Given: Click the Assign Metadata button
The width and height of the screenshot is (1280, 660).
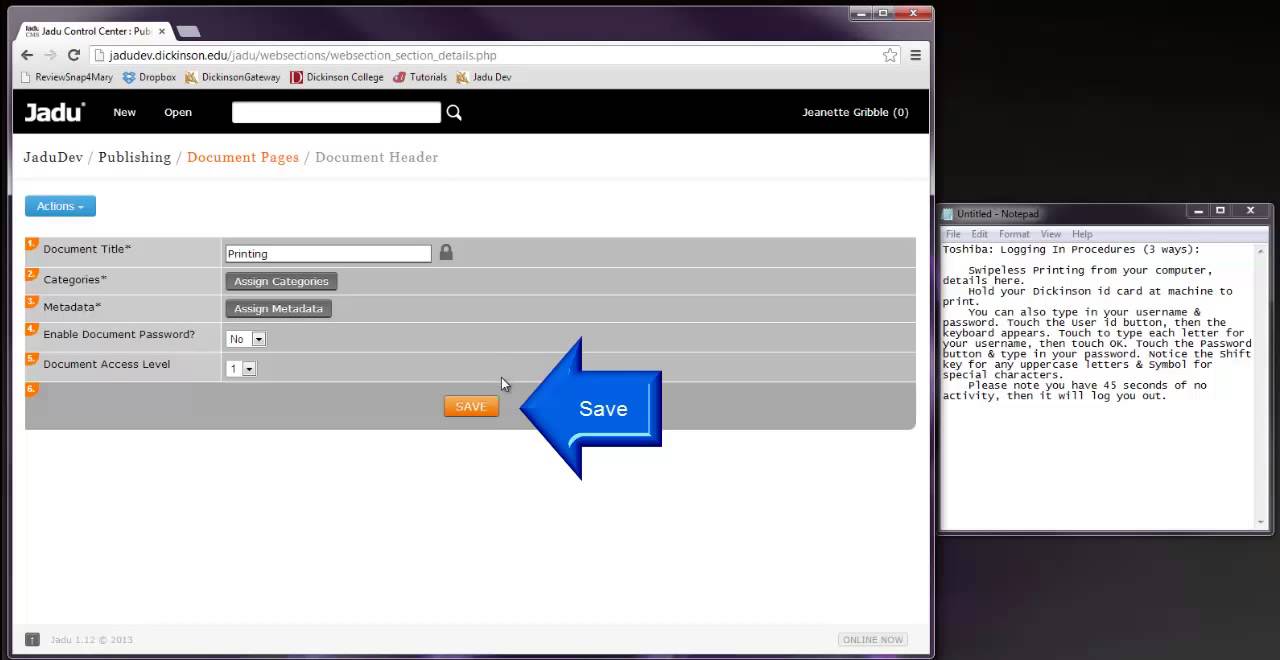Looking at the screenshot, I should click(x=278, y=309).
